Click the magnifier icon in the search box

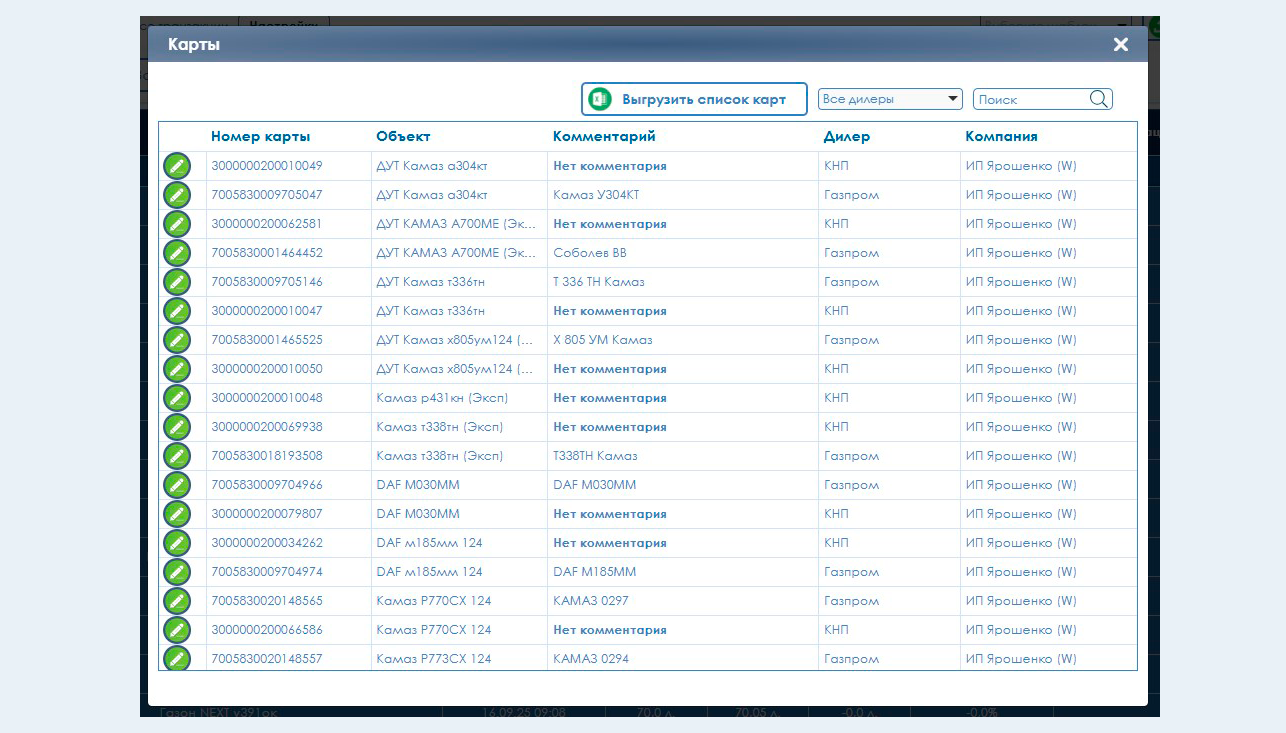1098,99
